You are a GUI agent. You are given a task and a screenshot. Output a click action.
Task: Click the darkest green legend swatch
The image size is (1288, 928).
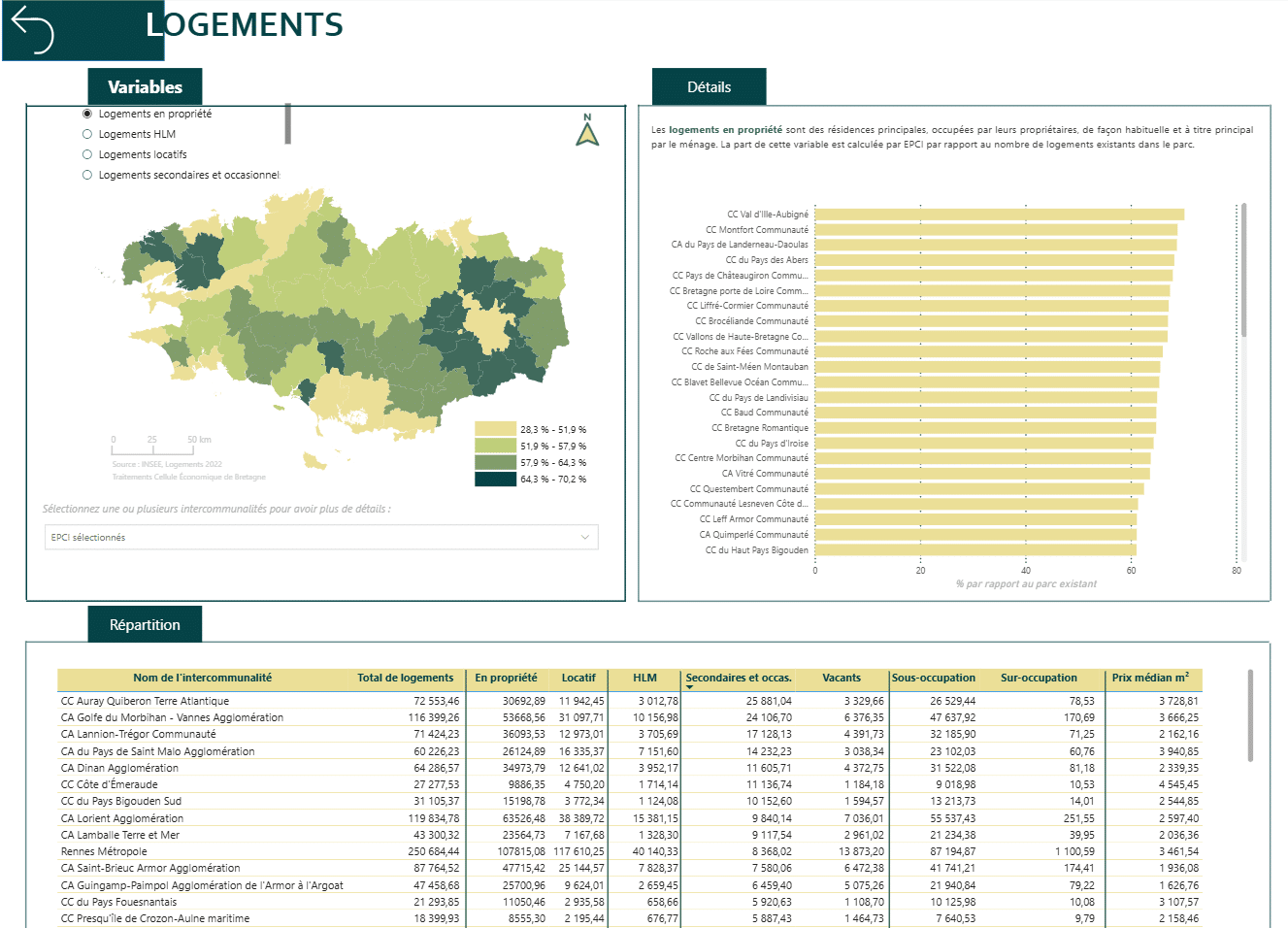(x=495, y=479)
